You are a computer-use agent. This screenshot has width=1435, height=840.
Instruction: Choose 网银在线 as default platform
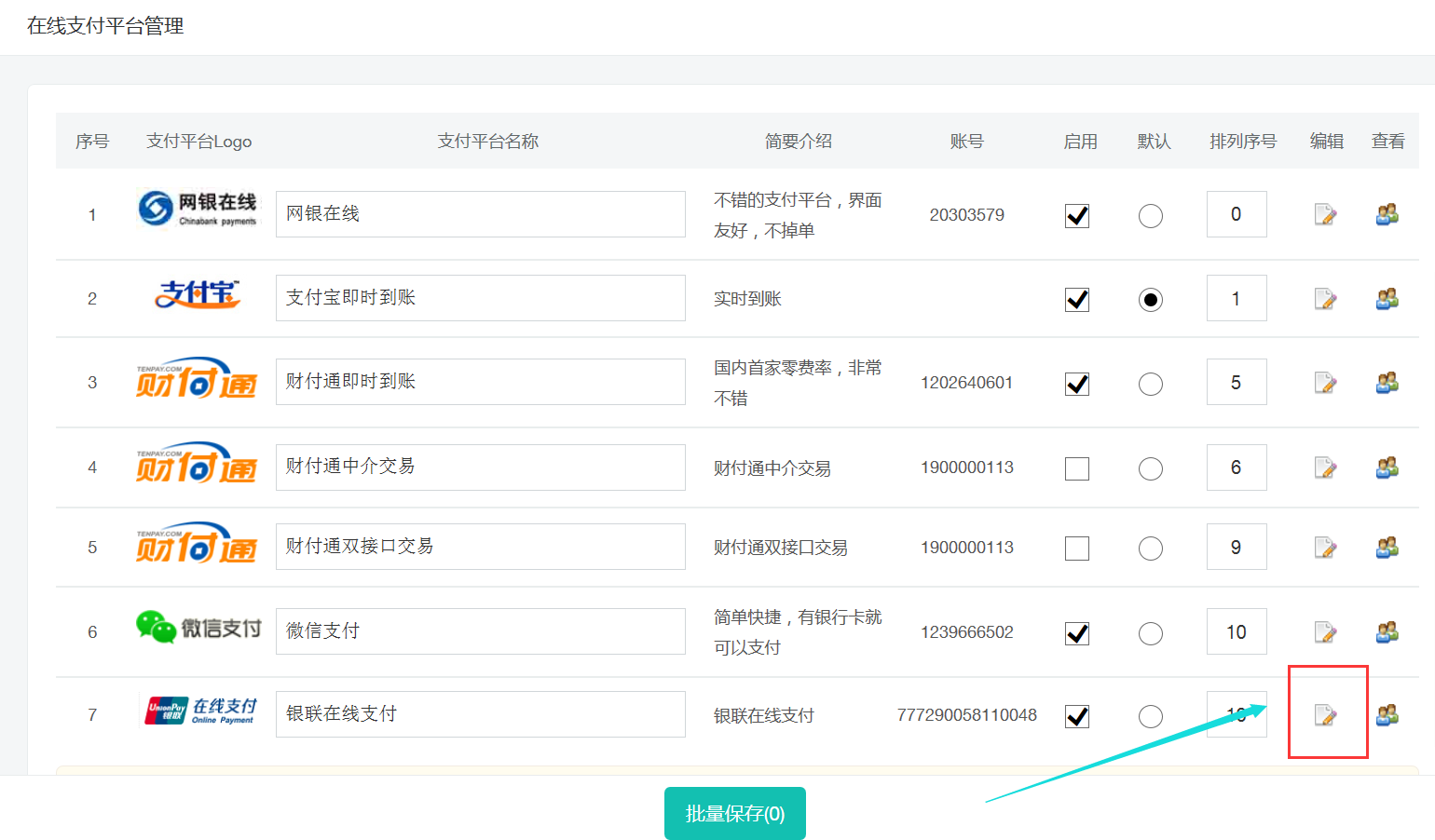click(x=1151, y=216)
